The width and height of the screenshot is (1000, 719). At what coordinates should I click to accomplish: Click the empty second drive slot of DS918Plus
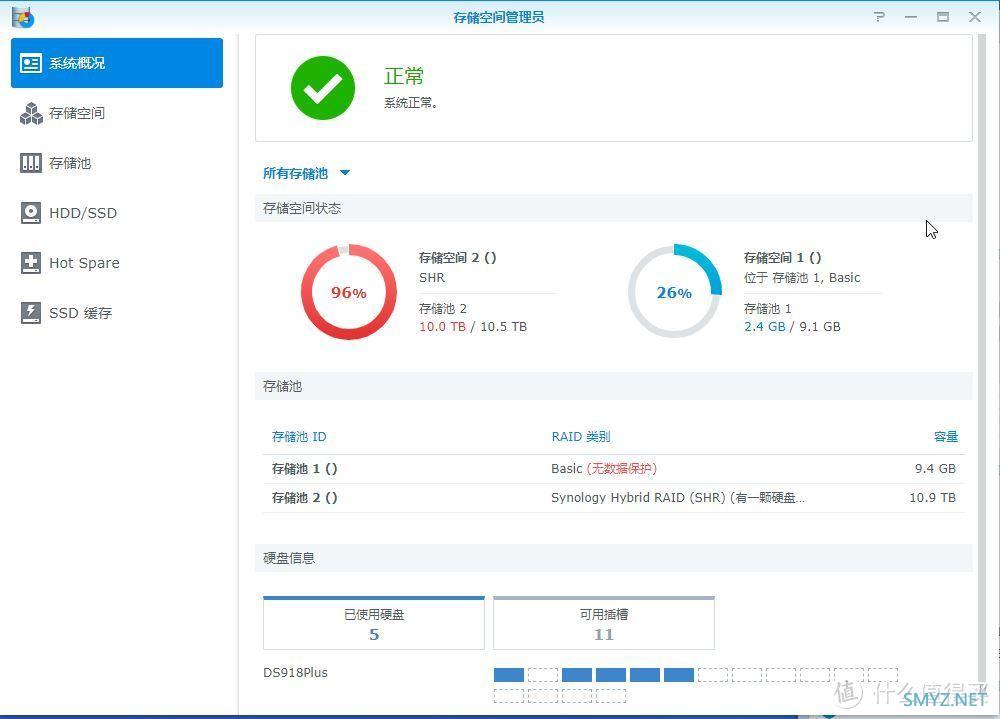click(x=543, y=675)
